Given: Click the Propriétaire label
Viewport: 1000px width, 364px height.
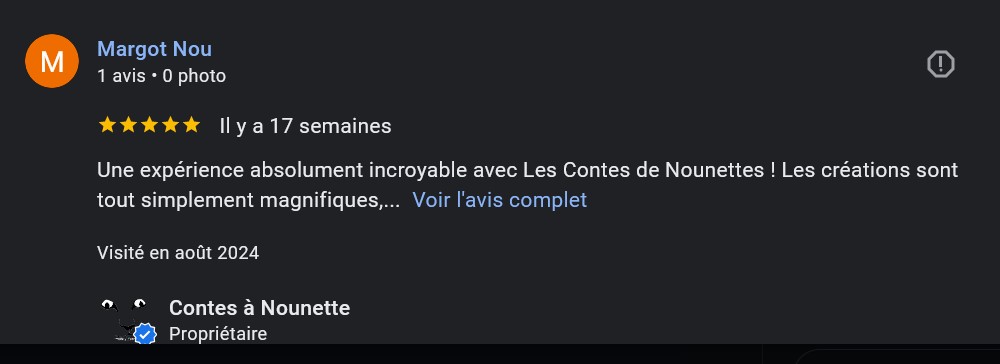Looking at the screenshot, I should [217, 334].
